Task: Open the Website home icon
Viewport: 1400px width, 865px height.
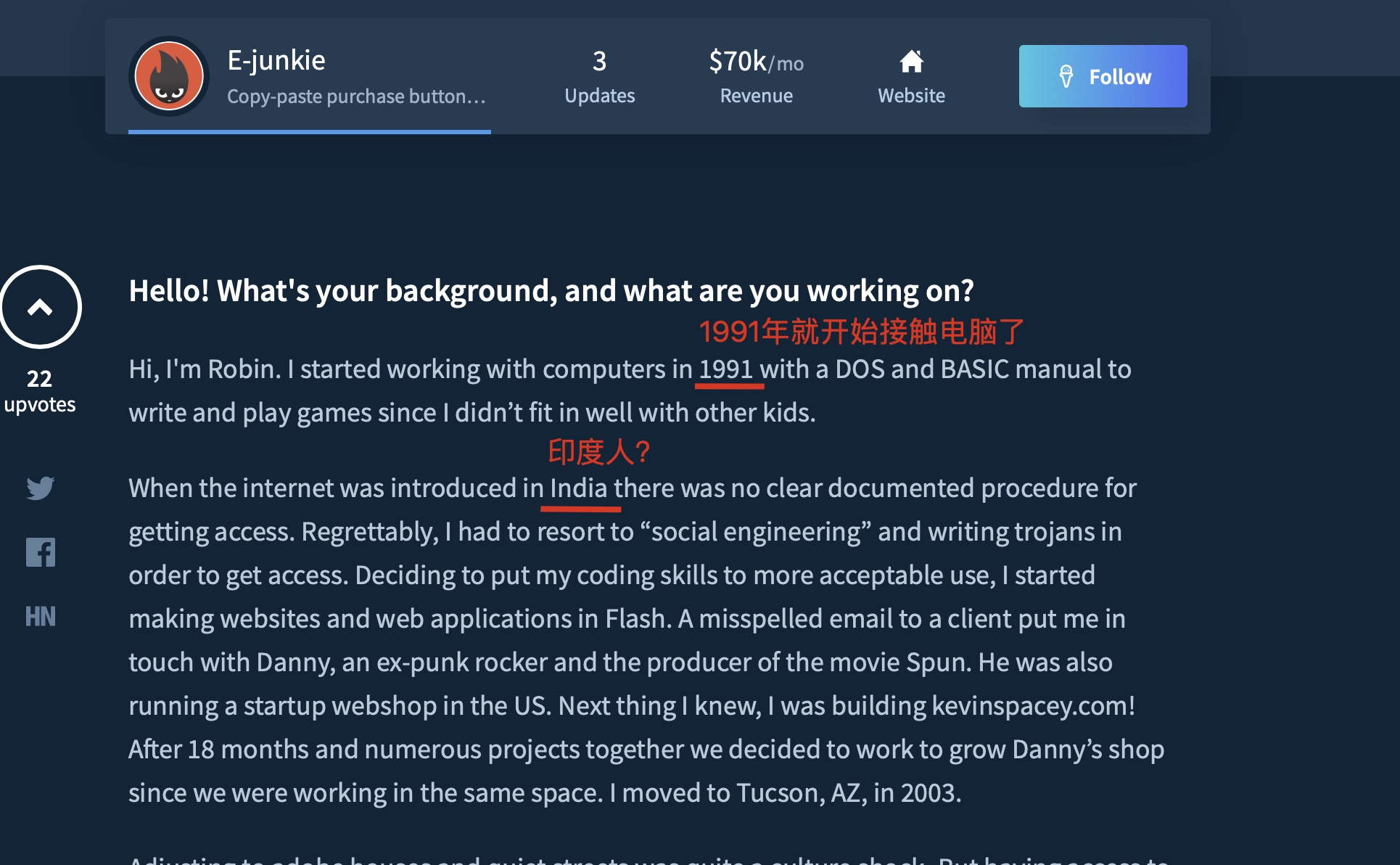Action: click(x=911, y=62)
